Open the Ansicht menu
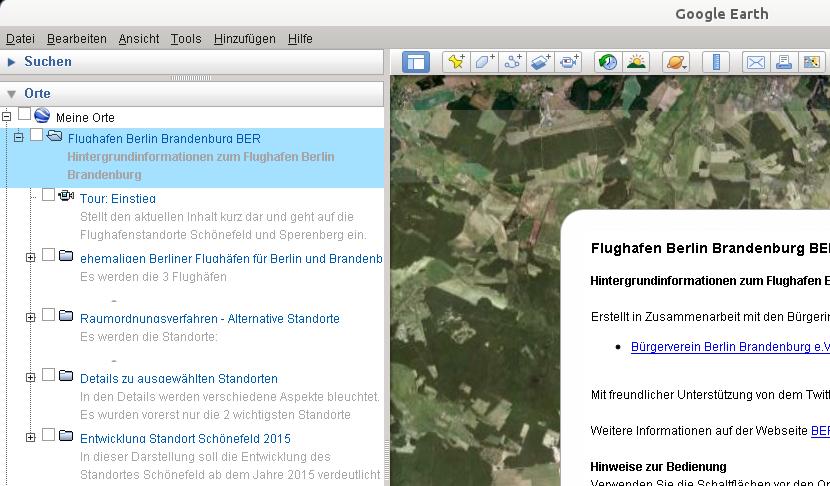 click(139, 39)
